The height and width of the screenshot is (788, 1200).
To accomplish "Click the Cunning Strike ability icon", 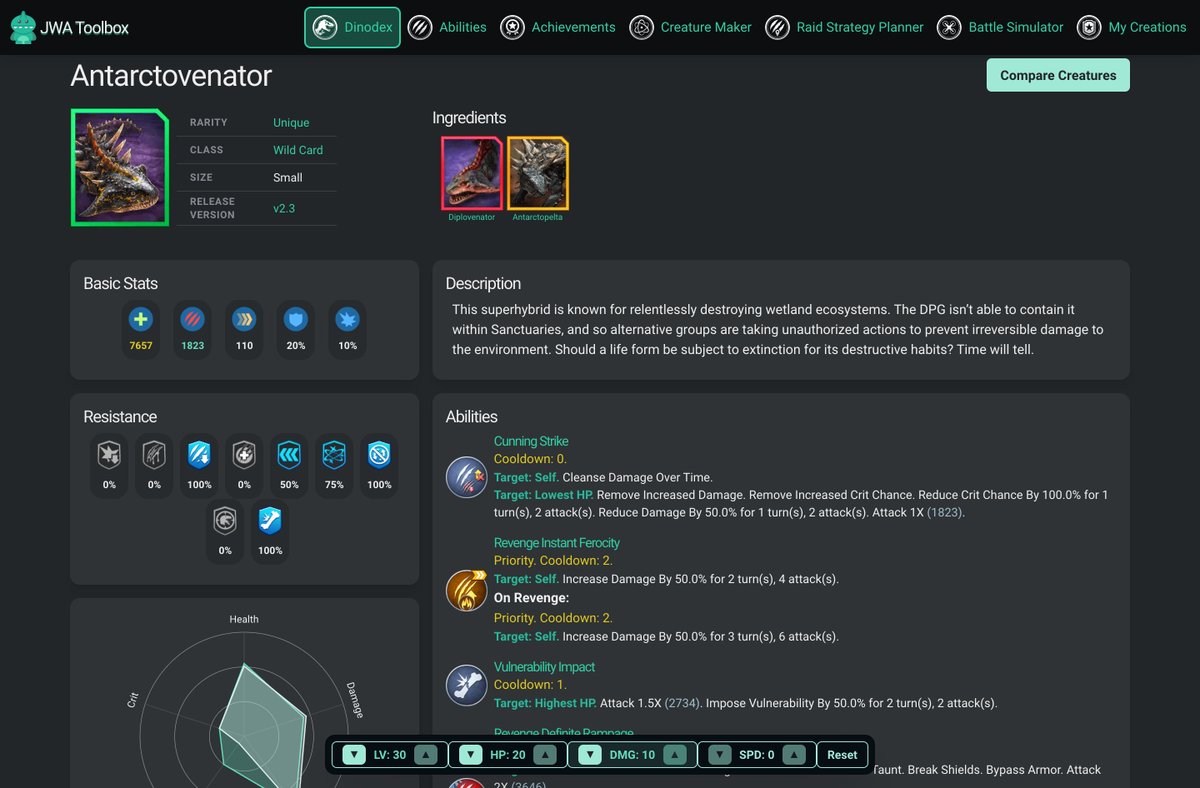I will 466,477.
